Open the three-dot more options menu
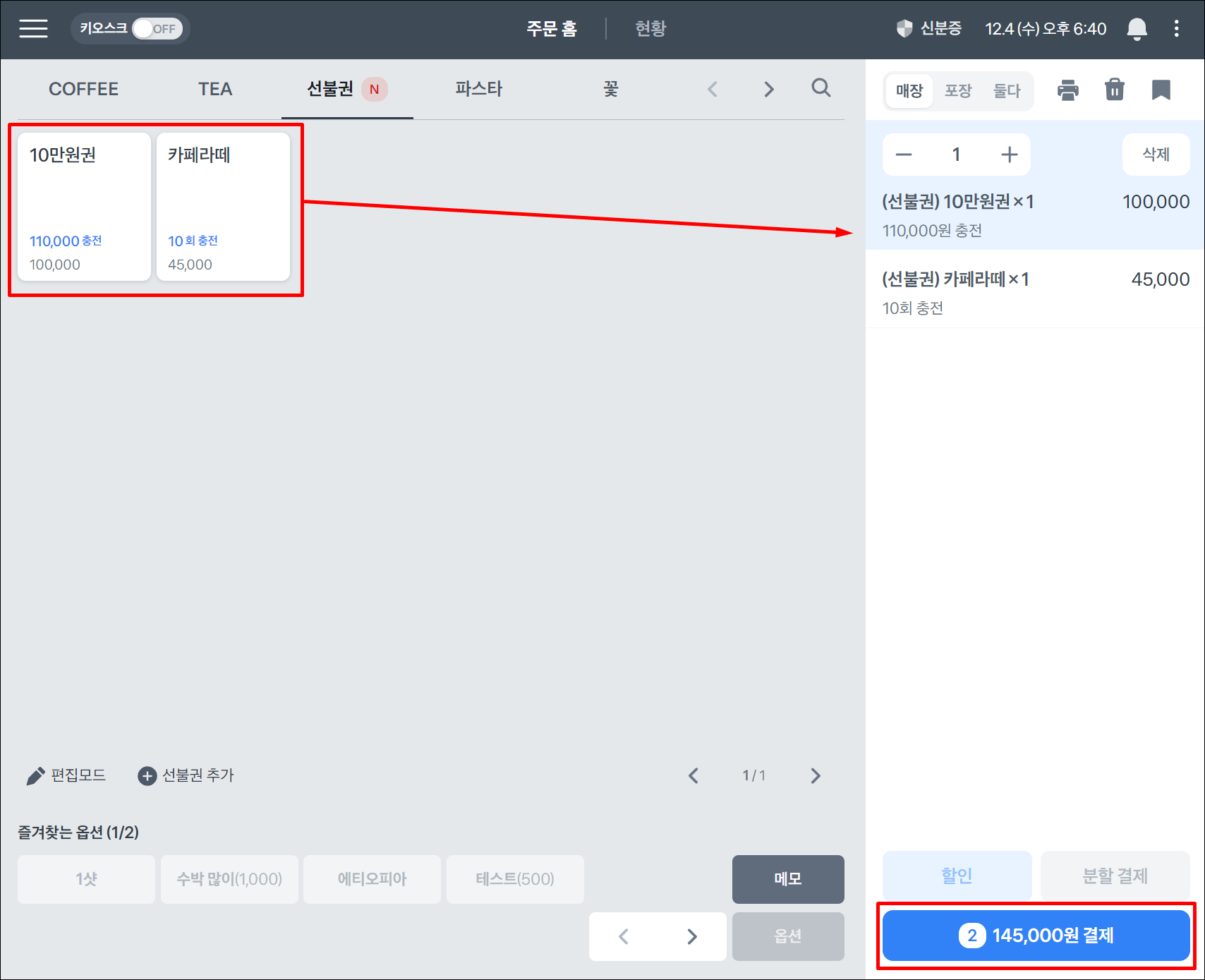The image size is (1205, 980). click(1176, 29)
